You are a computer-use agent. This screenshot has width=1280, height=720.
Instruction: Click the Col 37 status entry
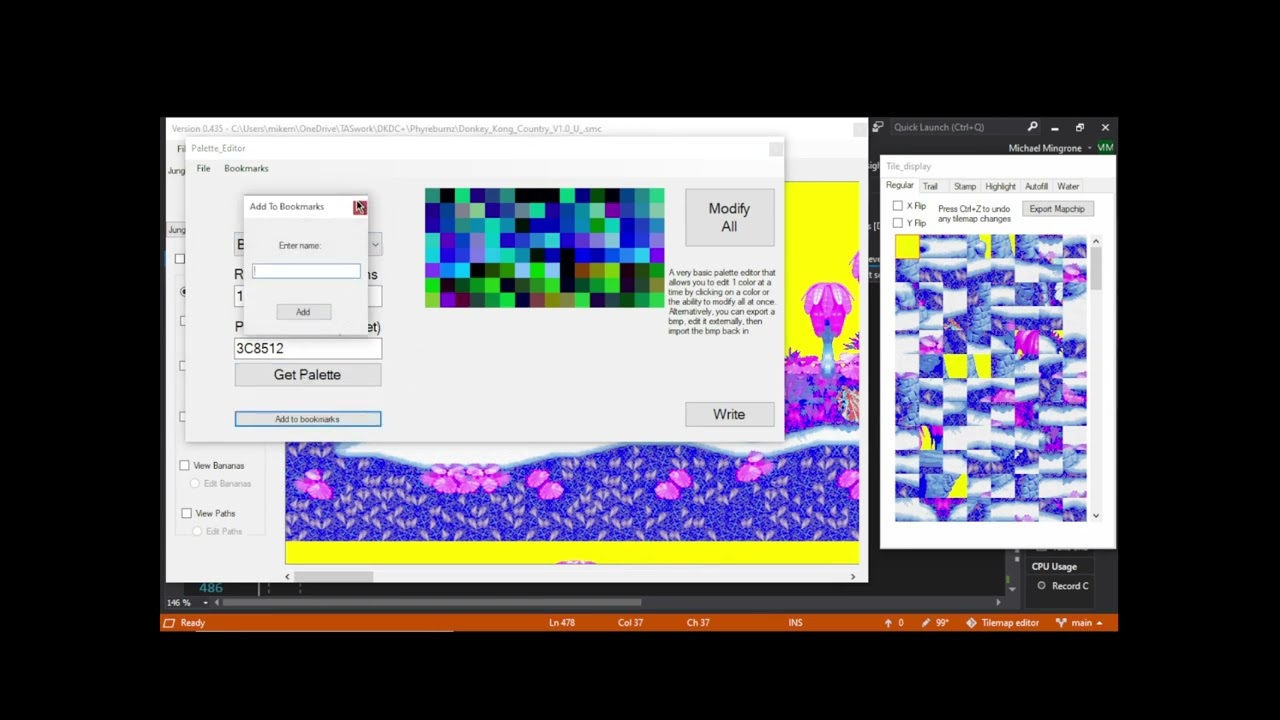(630, 623)
